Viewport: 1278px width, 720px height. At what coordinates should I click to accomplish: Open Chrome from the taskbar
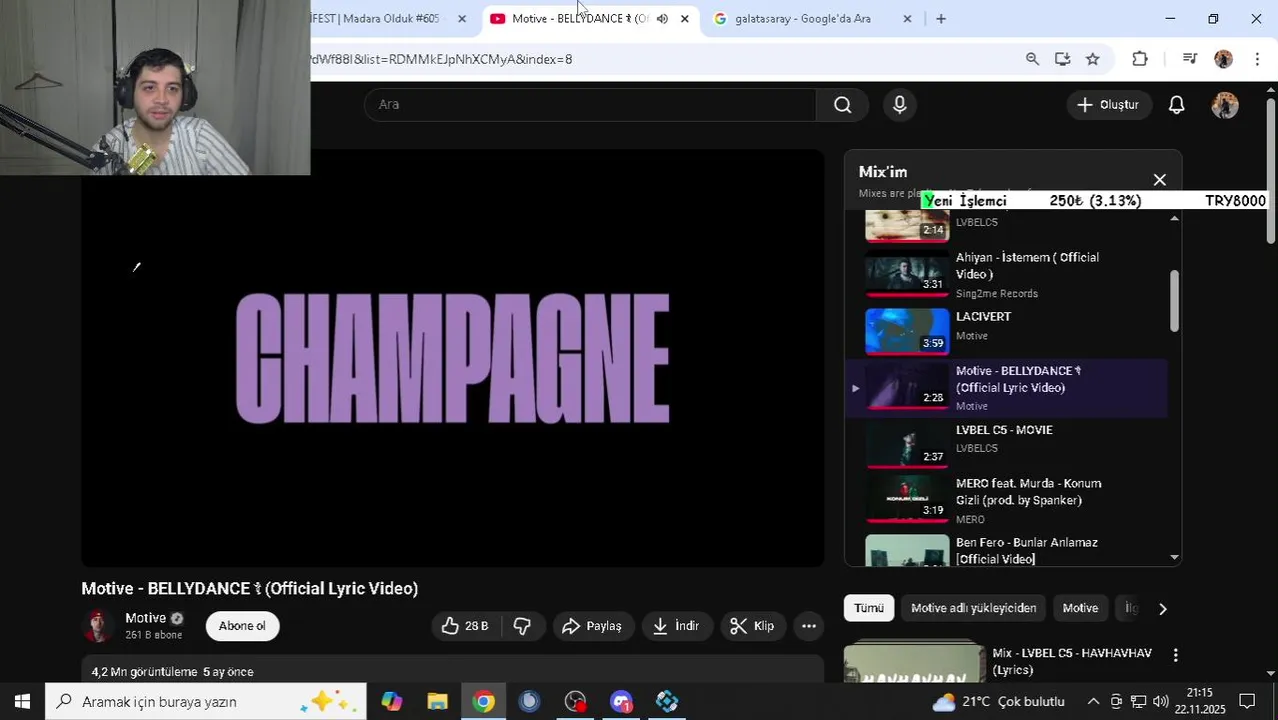point(483,702)
